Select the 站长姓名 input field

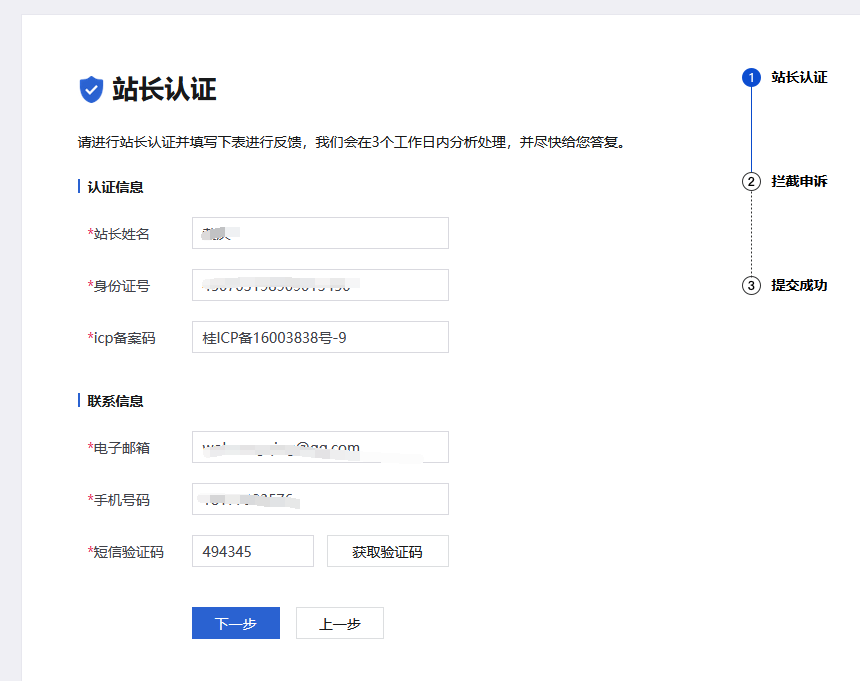[320, 233]
